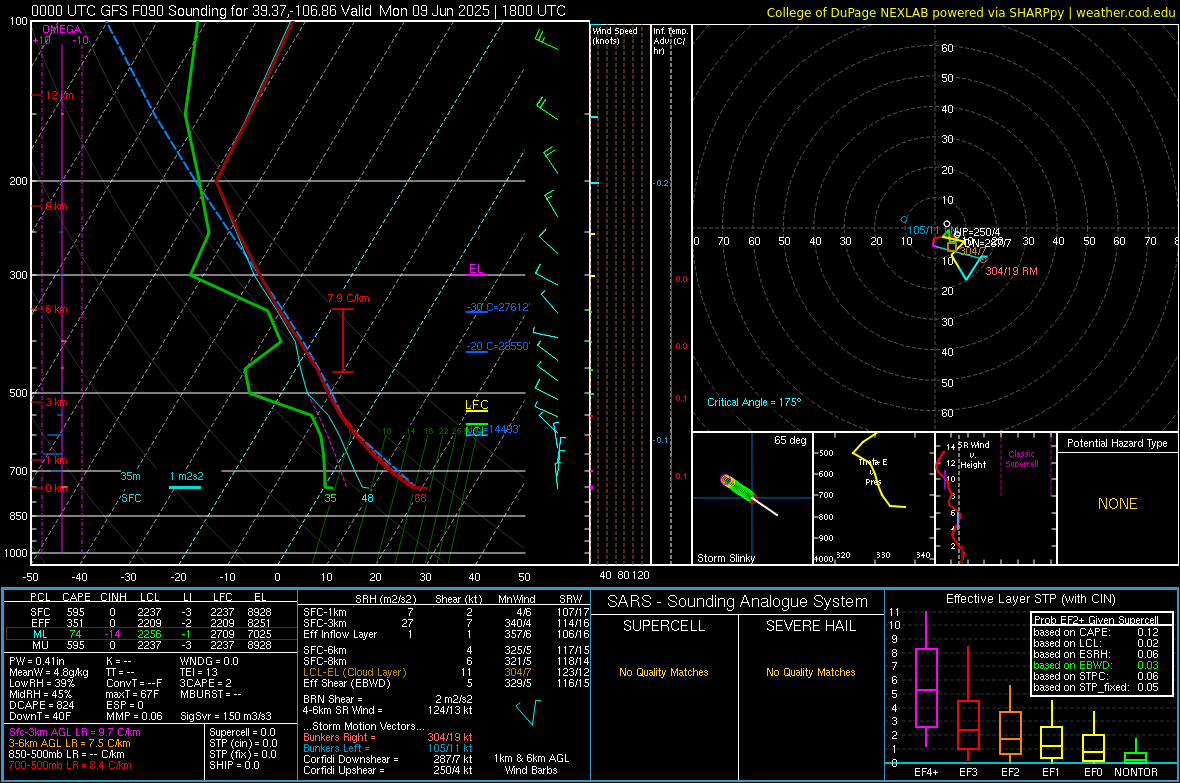Click the NONE hazard type value
Image resolution: width=1180 pixels, height=783 pixels.
pos(1118,504)
